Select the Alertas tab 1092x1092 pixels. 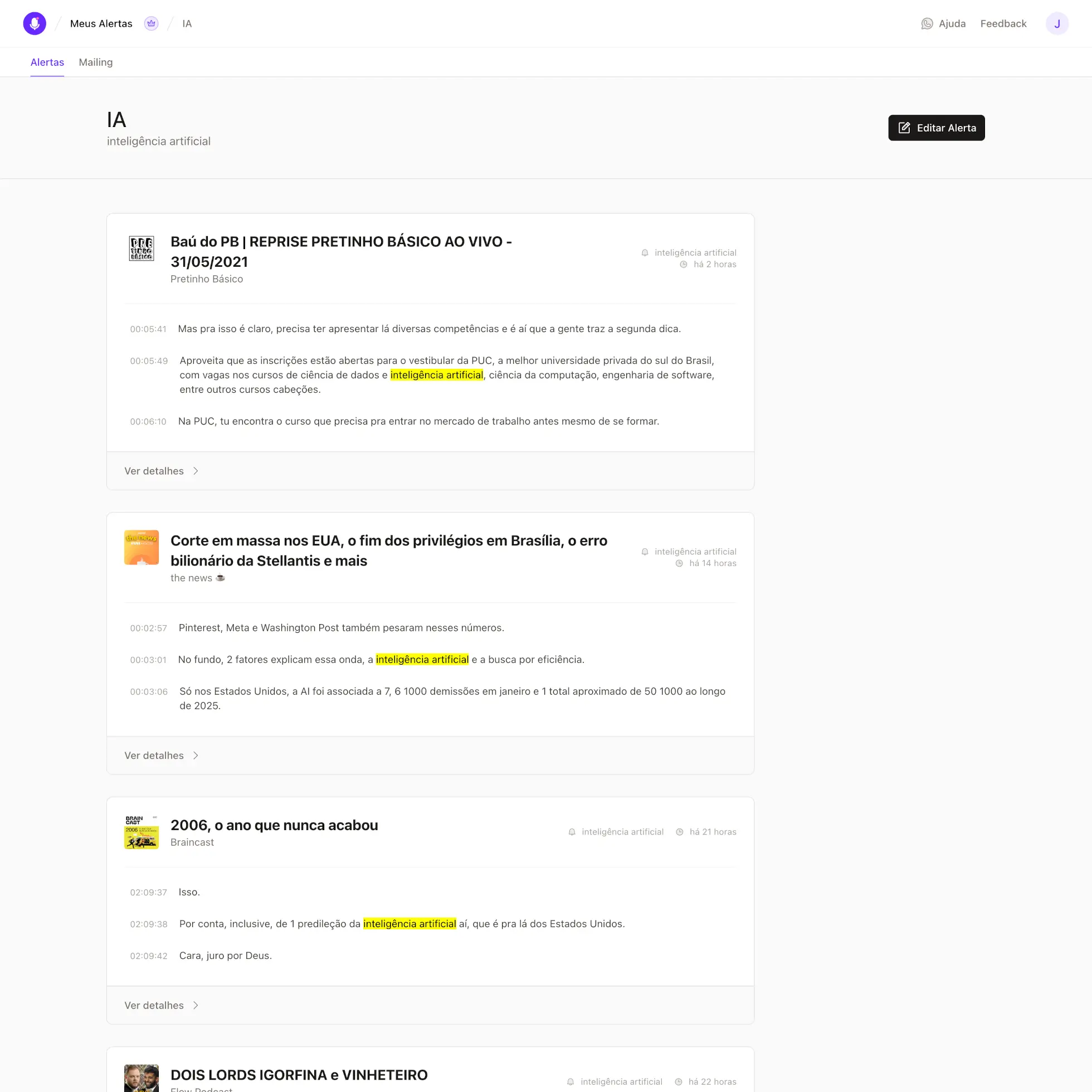pyautogui.click(x=47, y=62)
